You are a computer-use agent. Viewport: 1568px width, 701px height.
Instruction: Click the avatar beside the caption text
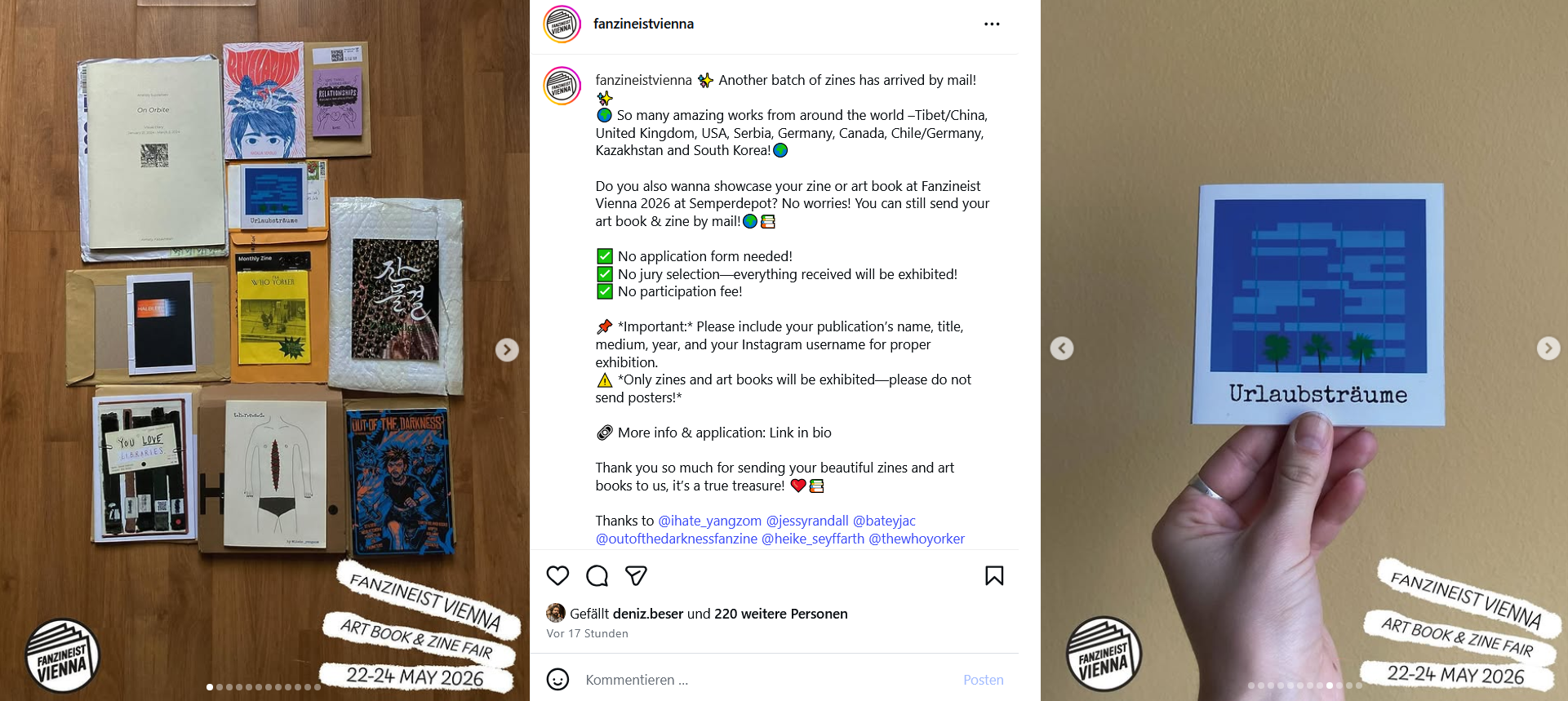pyautogui.click(x=562, y=86)
